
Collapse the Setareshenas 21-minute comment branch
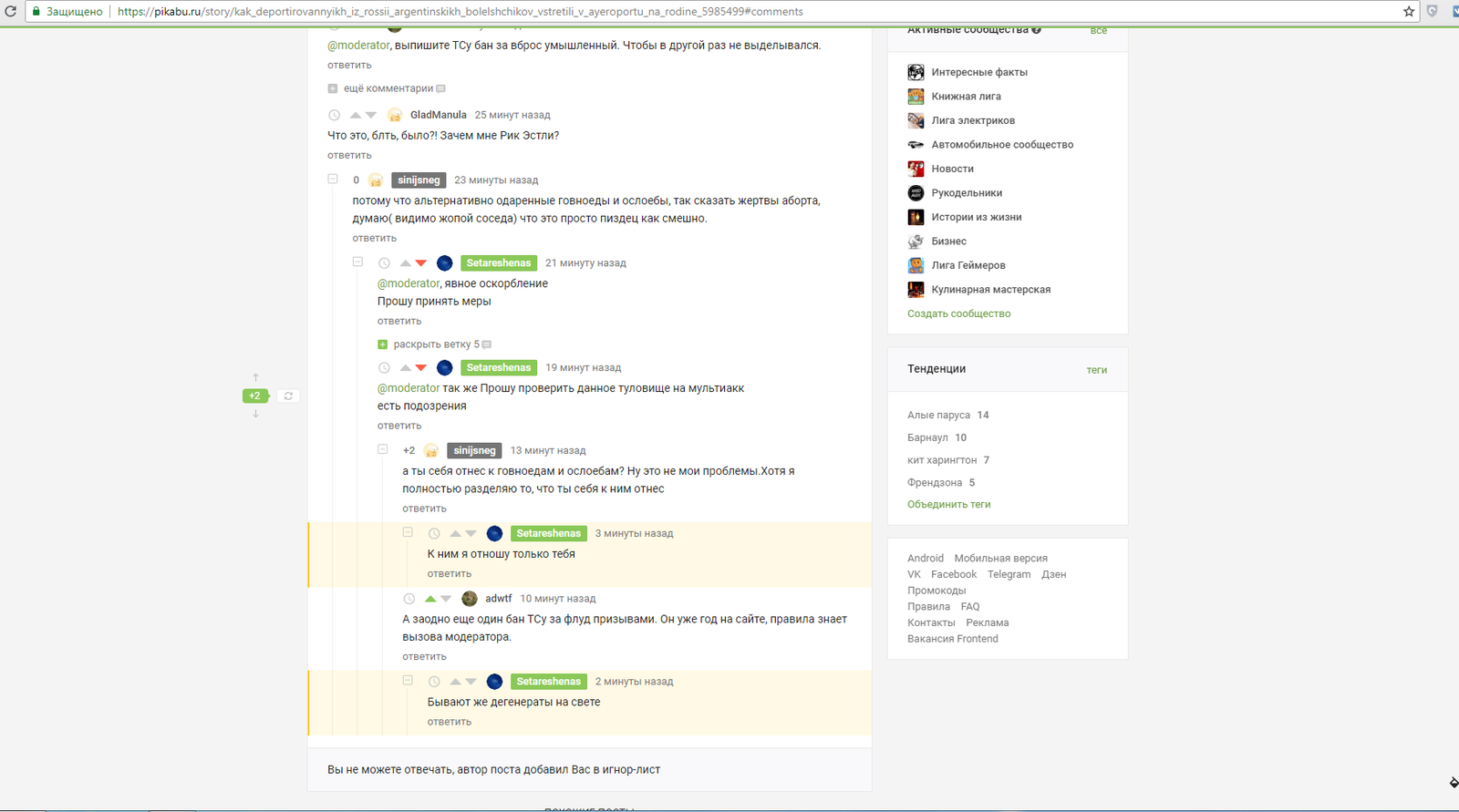point(357,262)
